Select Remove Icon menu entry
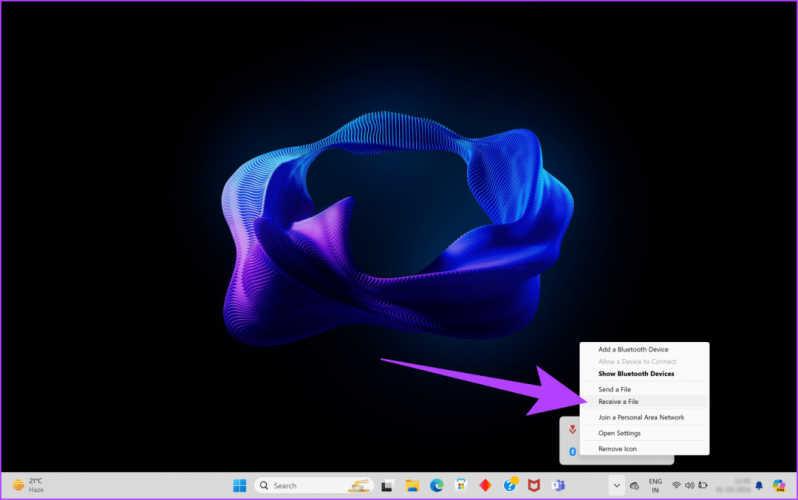798x500 pixels. click(617, 449)
